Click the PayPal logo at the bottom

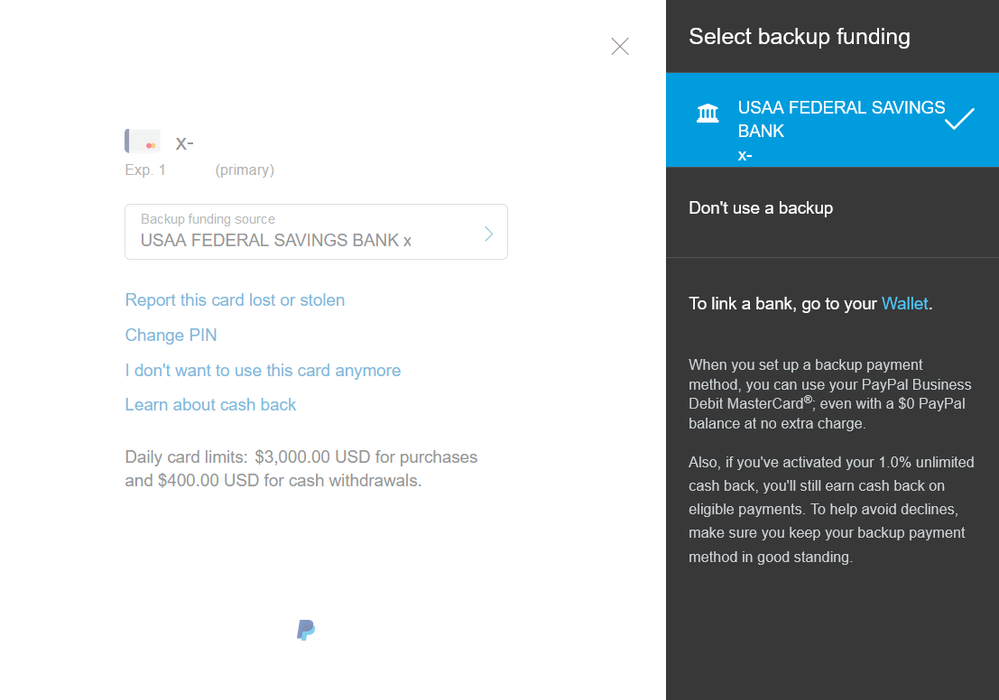coord(305,630)
